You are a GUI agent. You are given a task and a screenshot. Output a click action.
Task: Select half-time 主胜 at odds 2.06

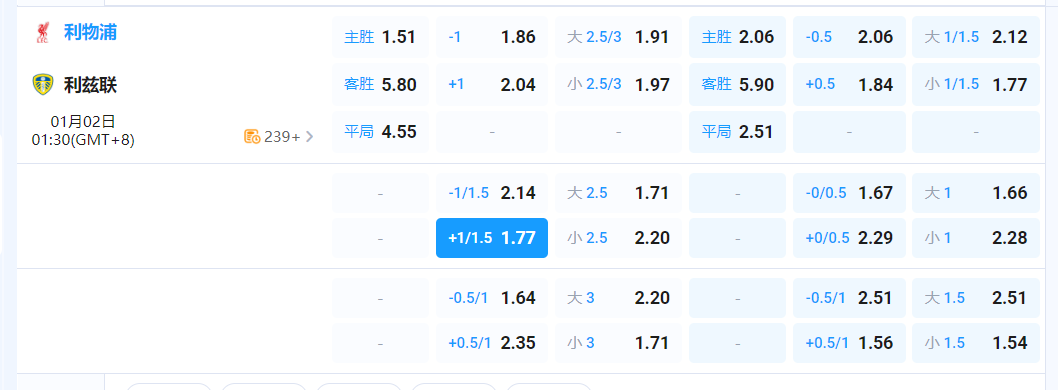coord(737,37)
